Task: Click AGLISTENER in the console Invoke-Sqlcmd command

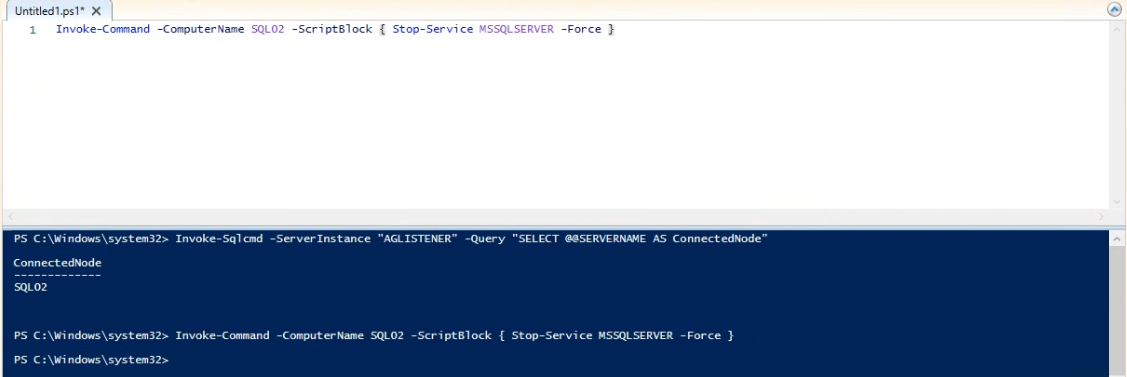Action: coord(418,238)
